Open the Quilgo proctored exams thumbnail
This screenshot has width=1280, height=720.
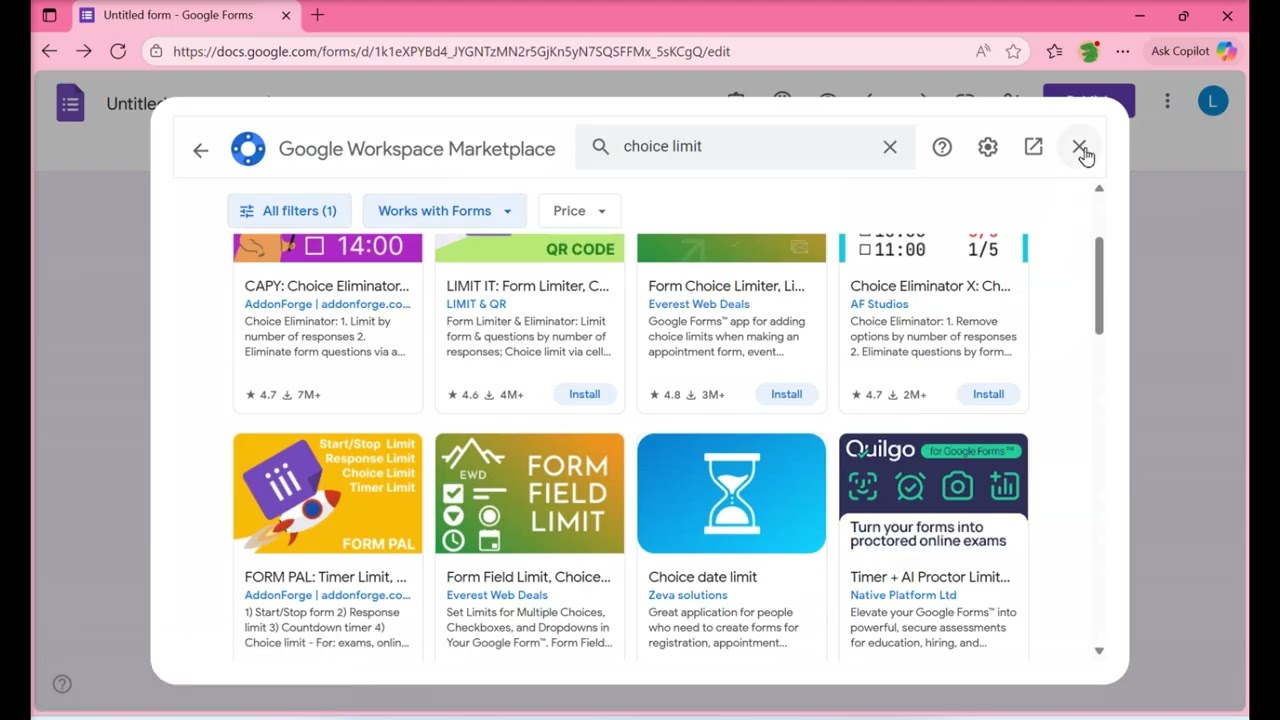(934, 493)
